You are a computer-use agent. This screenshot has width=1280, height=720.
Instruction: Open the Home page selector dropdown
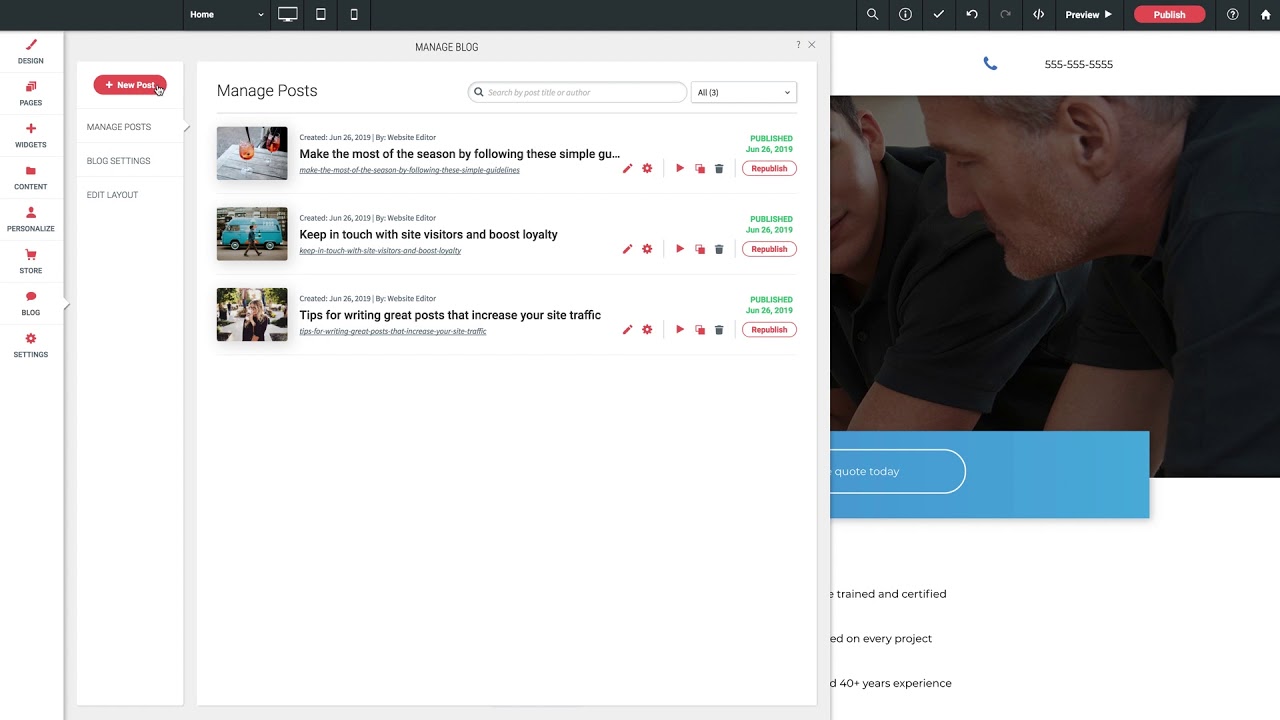point(227,14)
